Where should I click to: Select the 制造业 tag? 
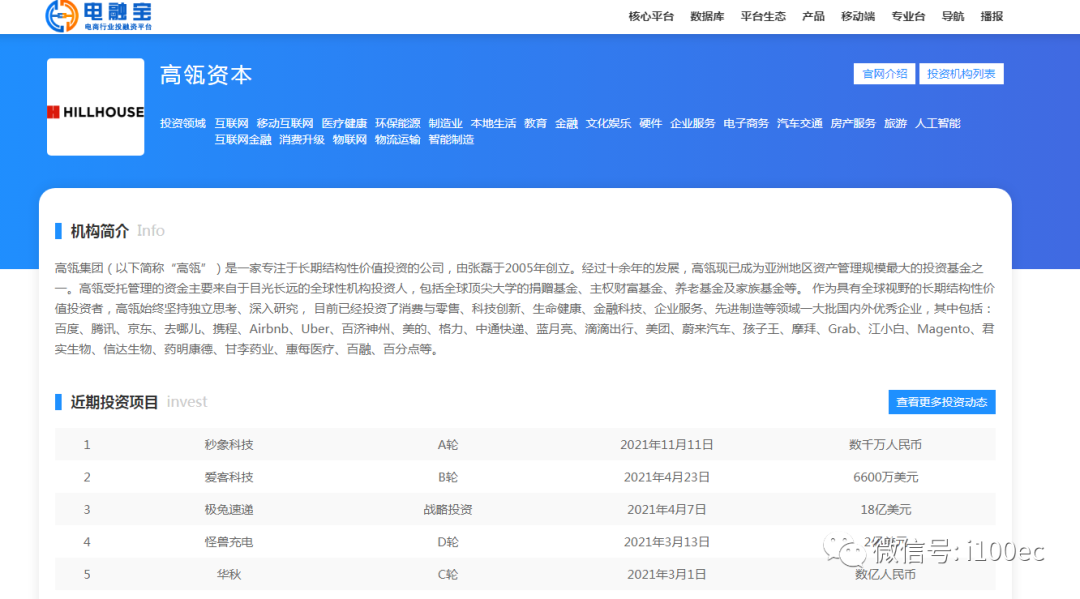445,123
